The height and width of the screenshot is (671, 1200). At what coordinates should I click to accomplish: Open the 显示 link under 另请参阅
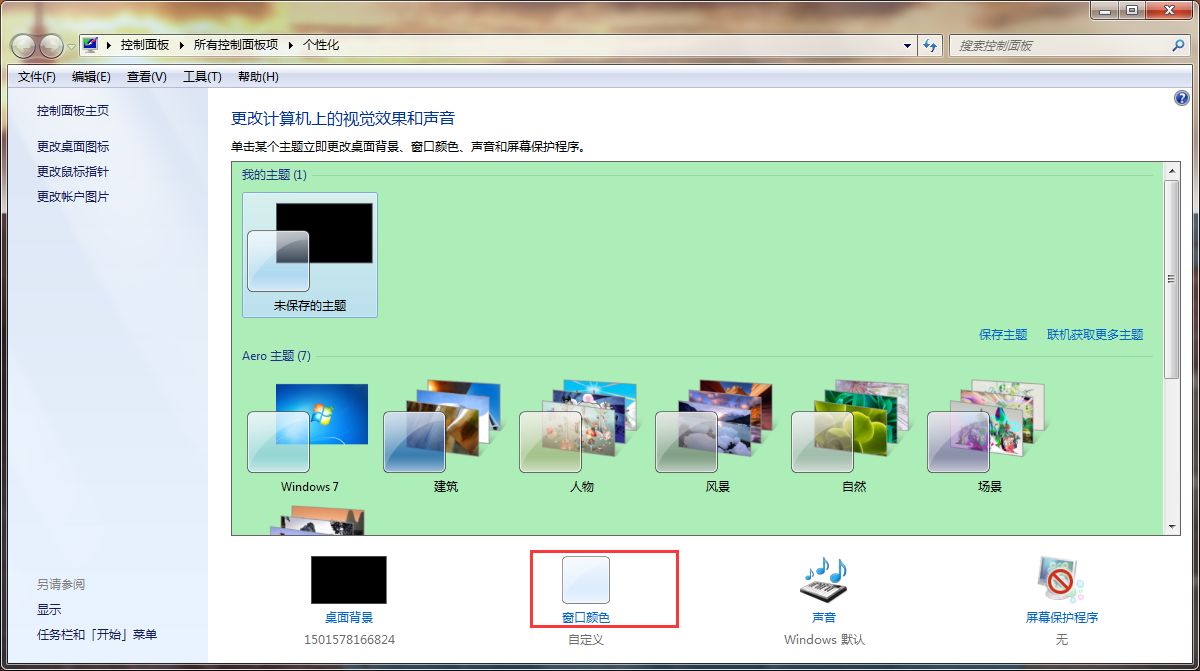tap(49, 609)
